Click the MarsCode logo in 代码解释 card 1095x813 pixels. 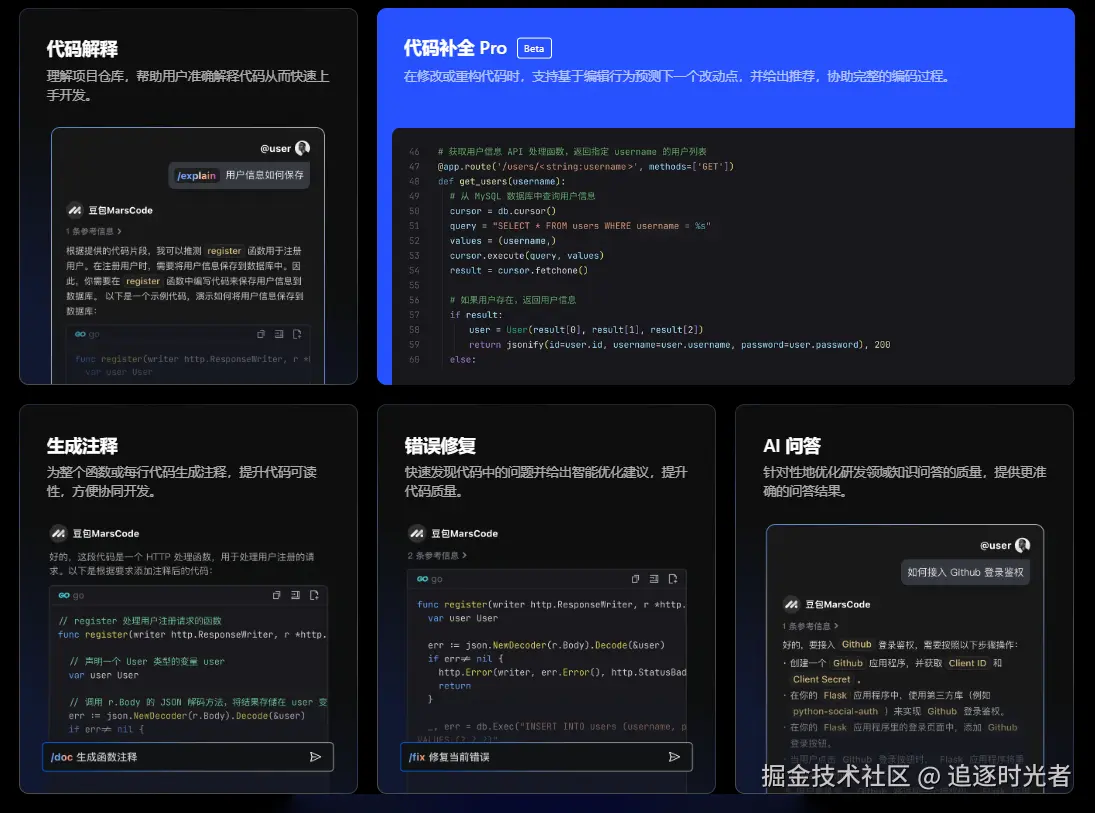75,210
